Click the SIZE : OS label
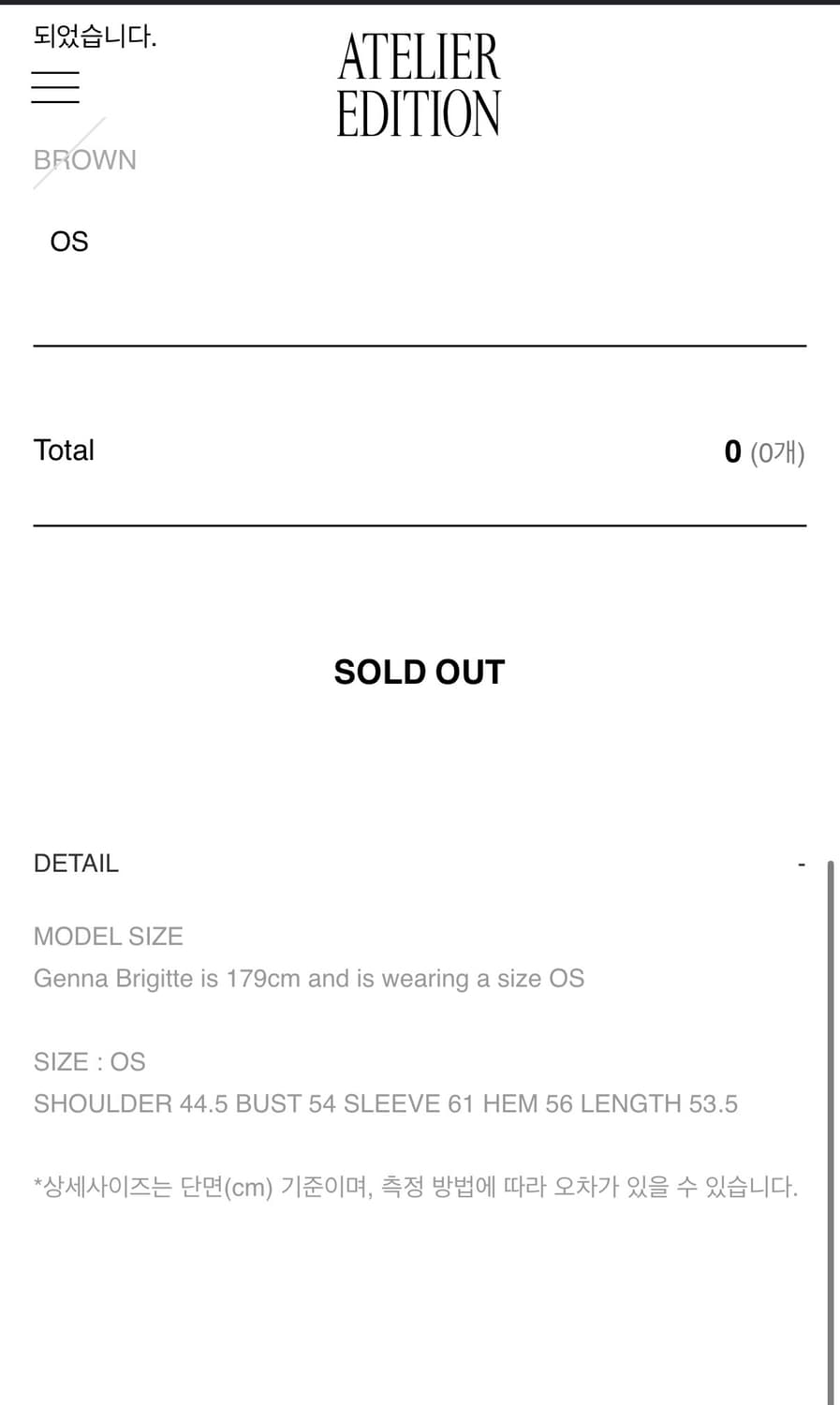 click(90, 1062)
